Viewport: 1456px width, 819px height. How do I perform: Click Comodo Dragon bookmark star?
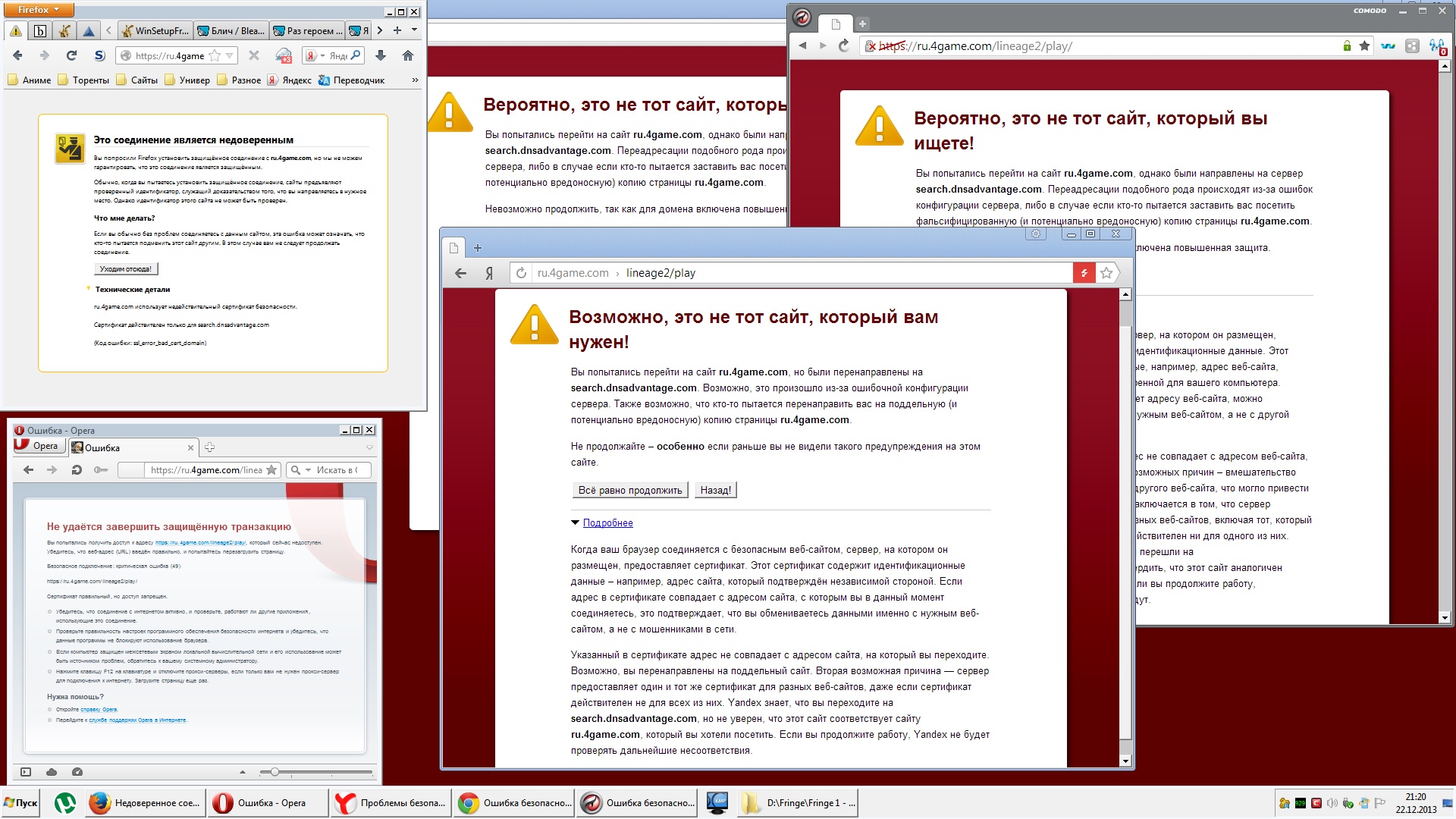[x=1365, y=46]
